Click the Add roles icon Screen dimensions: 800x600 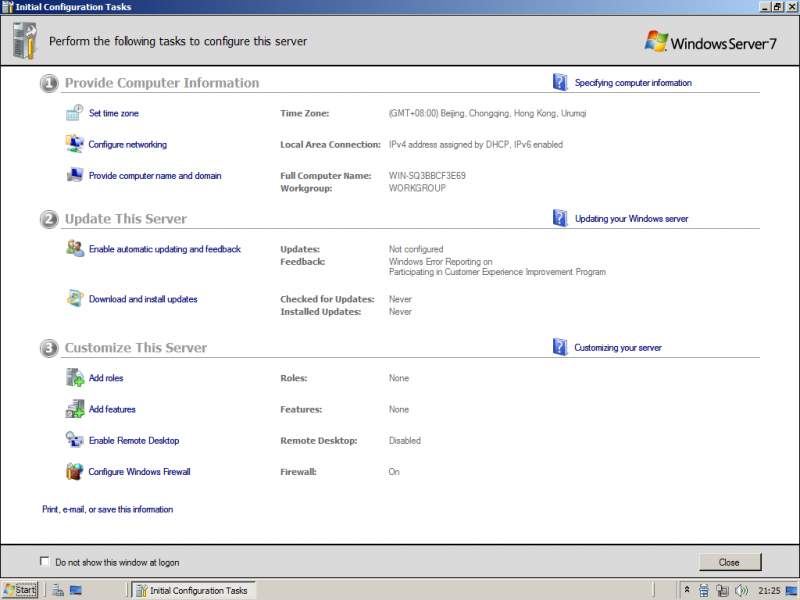pos(75,378)
